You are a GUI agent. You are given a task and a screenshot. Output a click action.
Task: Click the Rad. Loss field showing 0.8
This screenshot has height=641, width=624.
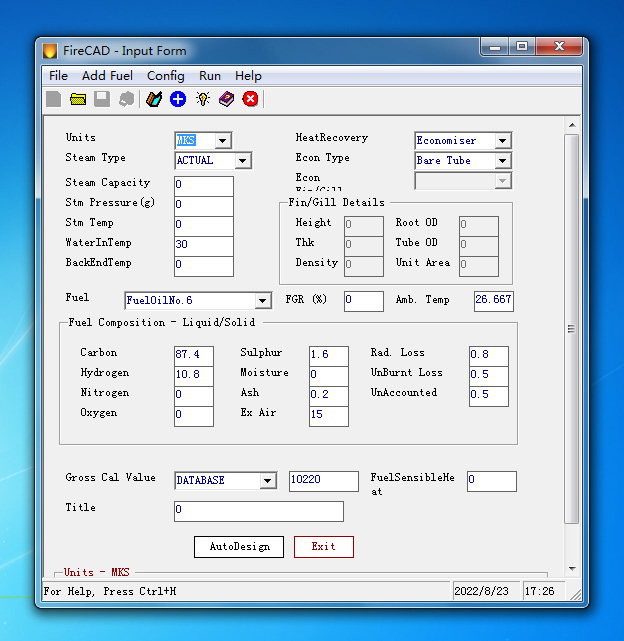[x=489, y=356]
